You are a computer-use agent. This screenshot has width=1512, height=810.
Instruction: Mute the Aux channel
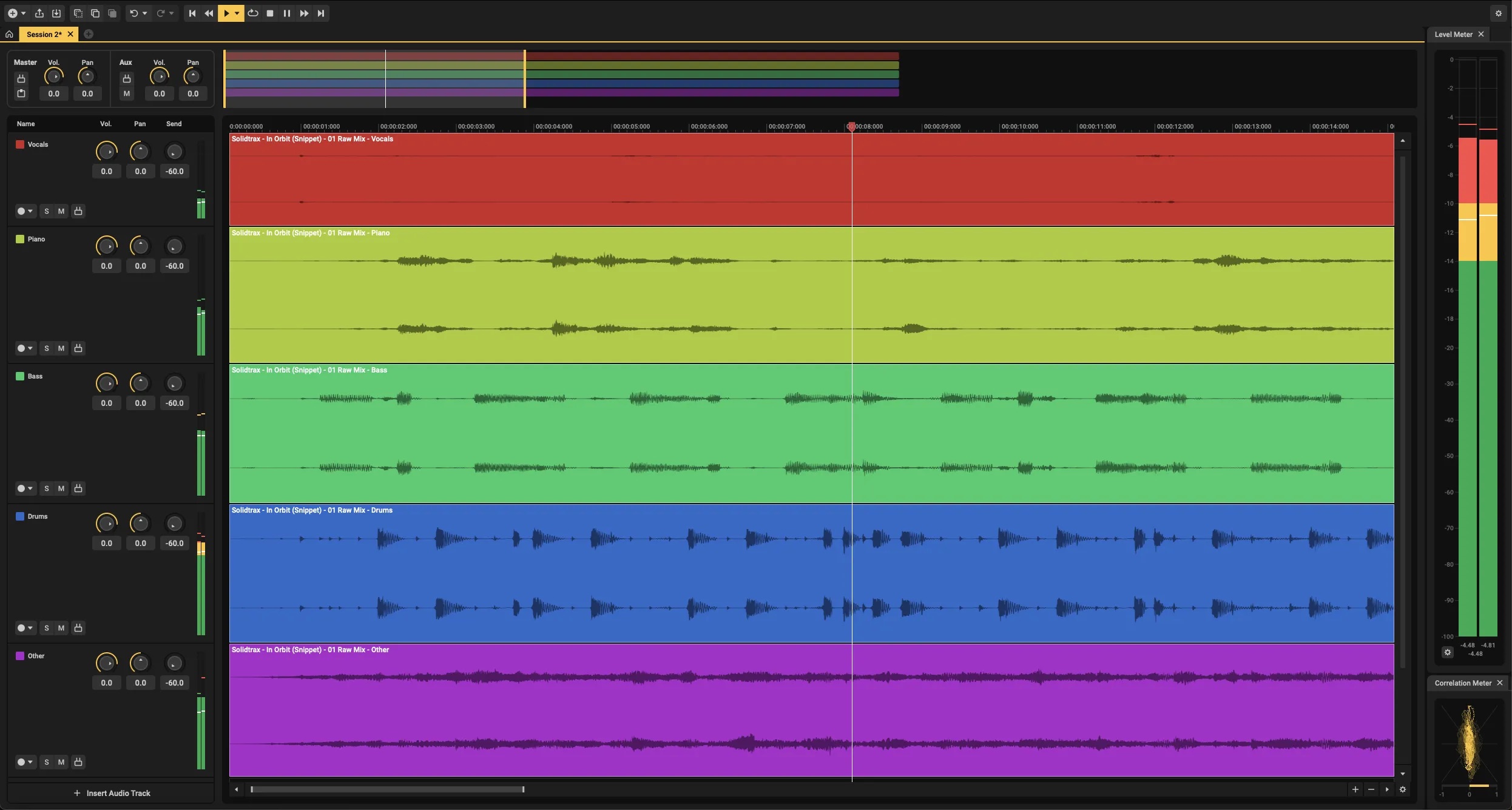coord(127,93)
